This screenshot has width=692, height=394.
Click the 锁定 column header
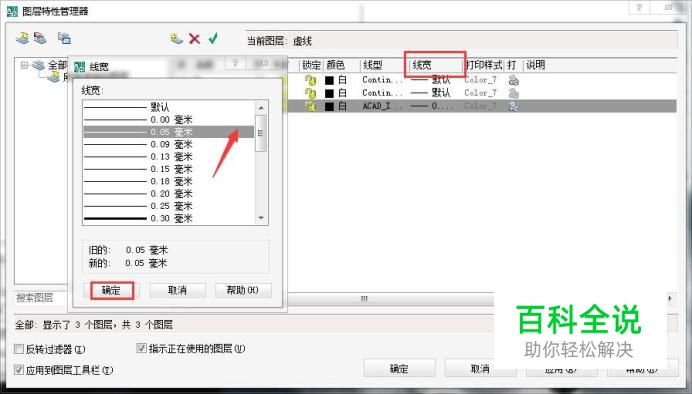[x=311, y=65]
